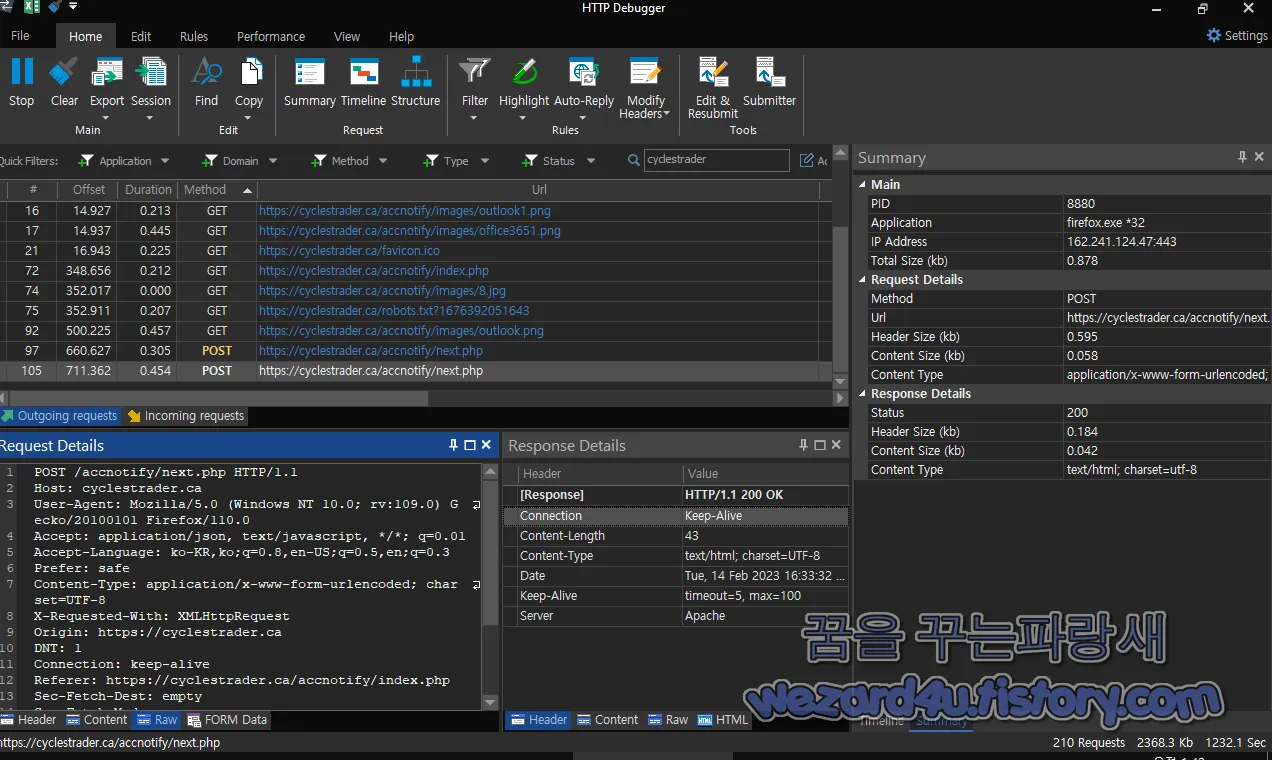This screenshot has height=760, width=1272.
Task: Pin the Summary panel
Action: click(1242, 157)
